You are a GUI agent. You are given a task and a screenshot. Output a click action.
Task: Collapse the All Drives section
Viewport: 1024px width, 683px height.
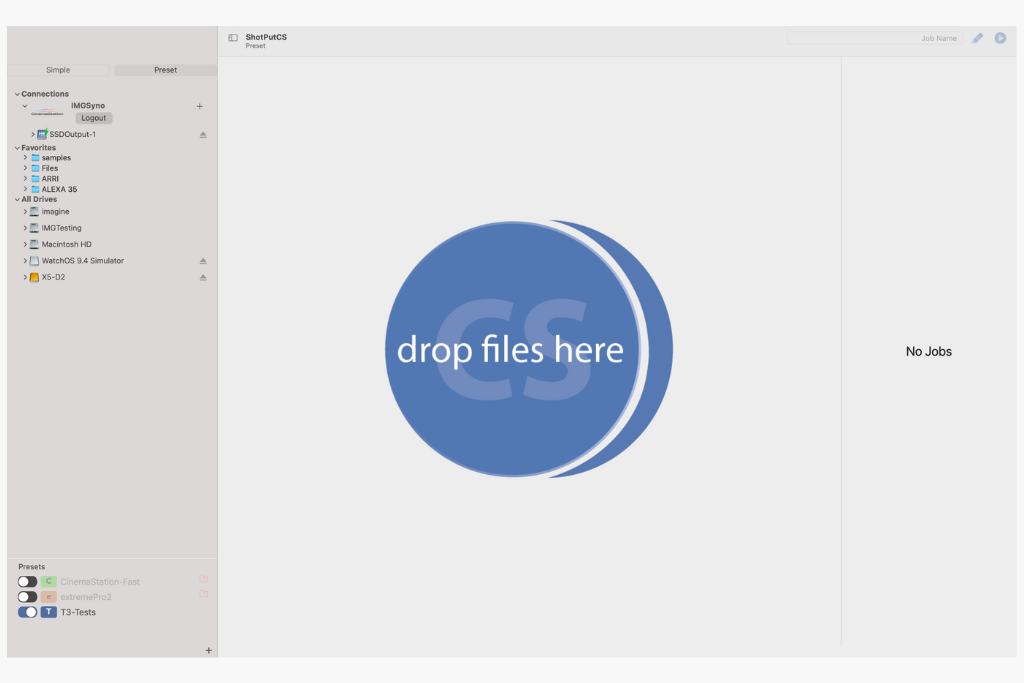point(17,200)
